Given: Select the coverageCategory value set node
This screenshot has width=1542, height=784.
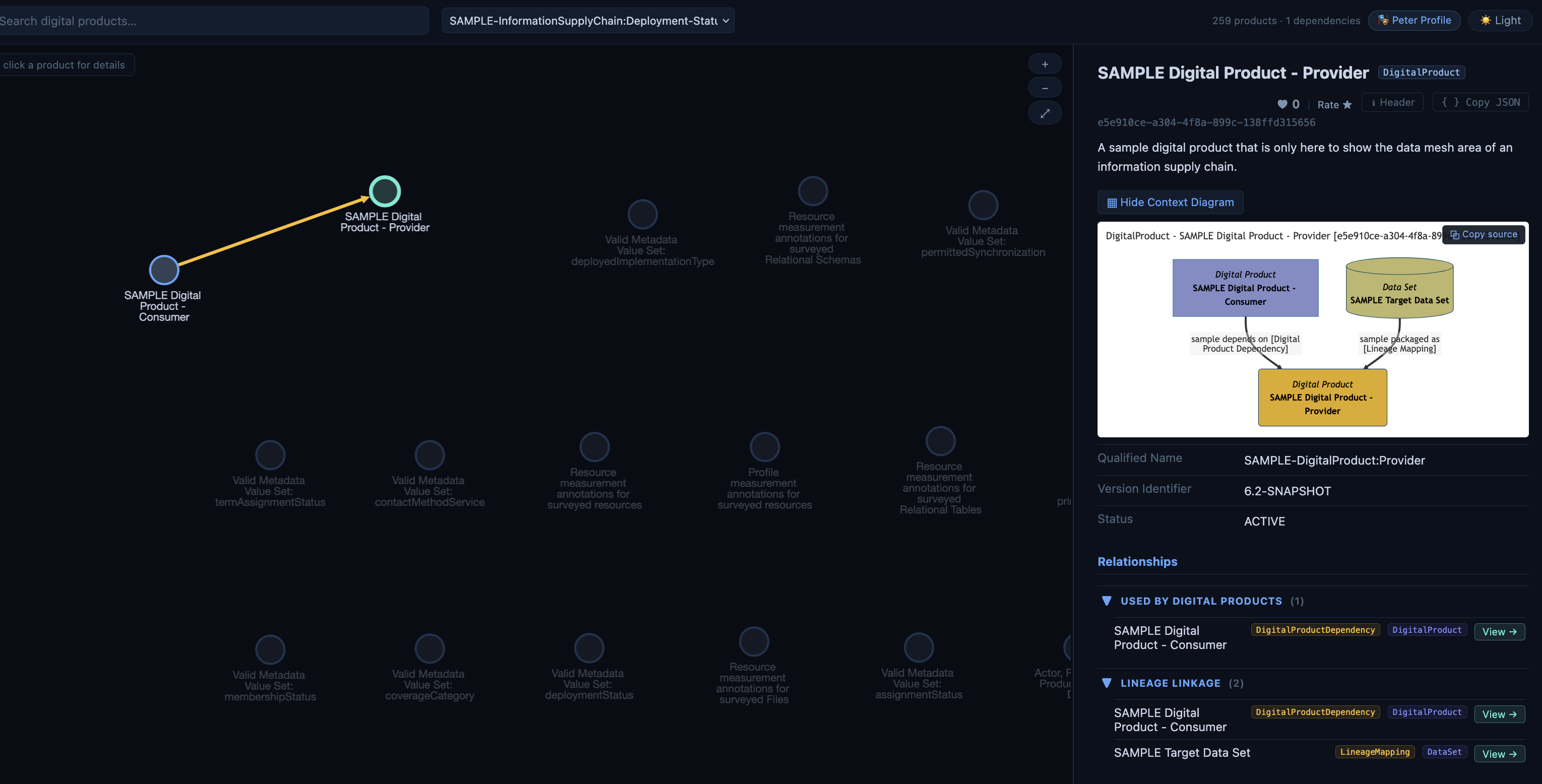Looking at the screenshot, I should pos(429,649).
